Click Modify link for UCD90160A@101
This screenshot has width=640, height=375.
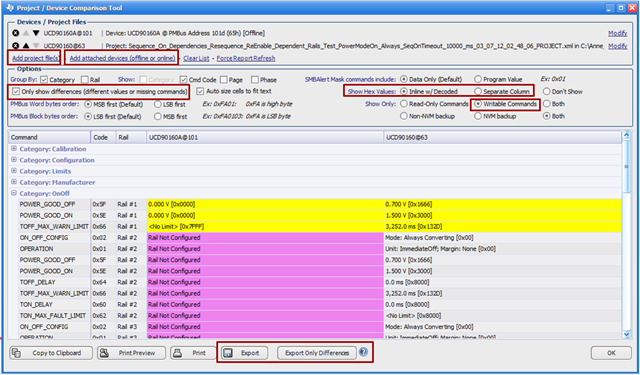point(618,33)
